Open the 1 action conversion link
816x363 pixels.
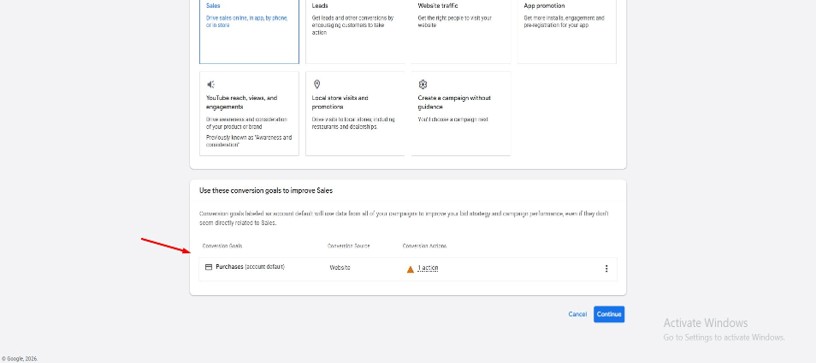pyautogui.click(x=428, y=268)
